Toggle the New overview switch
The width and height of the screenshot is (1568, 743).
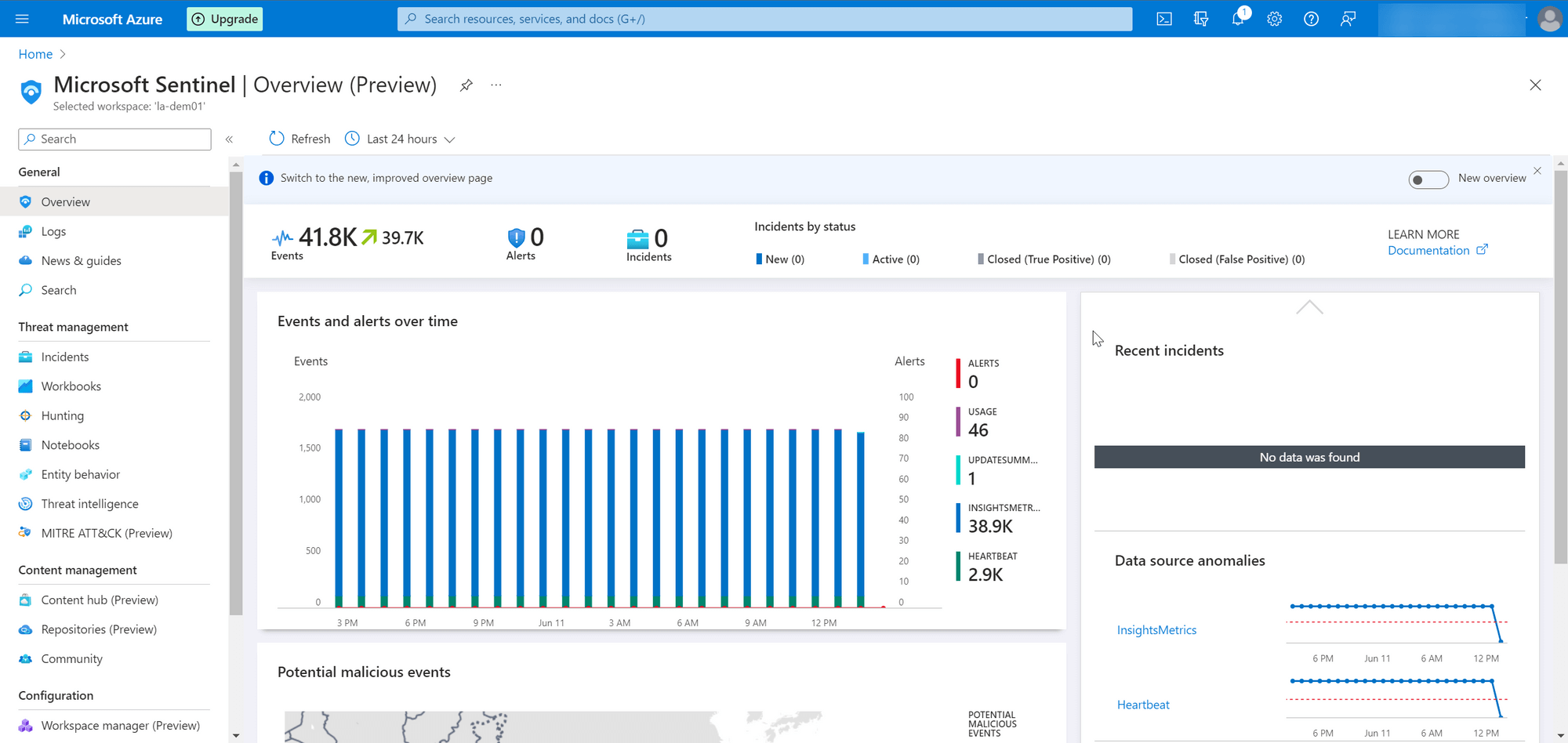click(1428, 179)
